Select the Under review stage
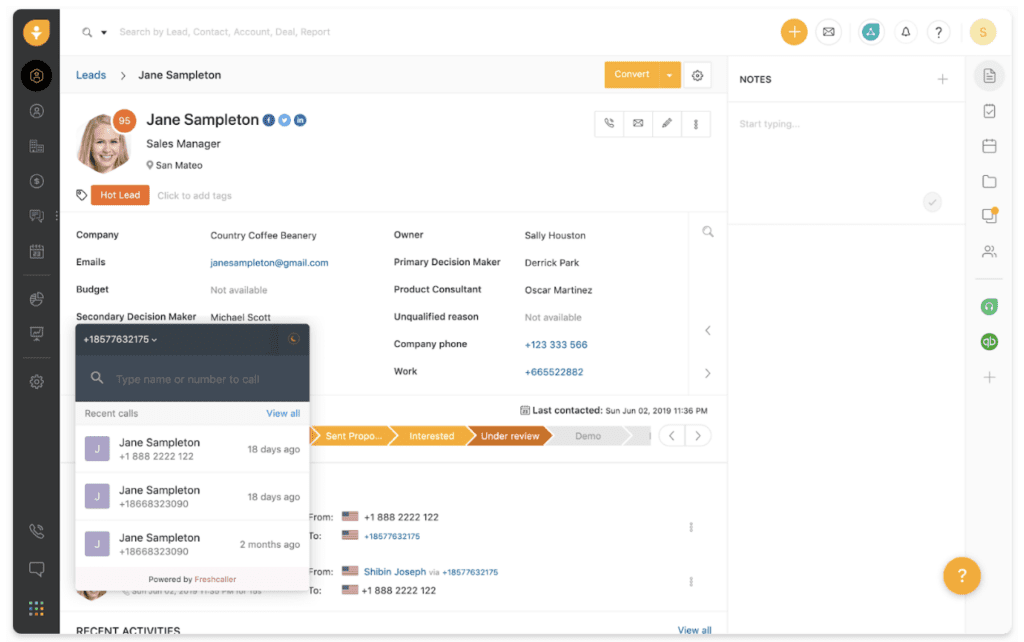This screenshot has height=642, width=1024. [510, 436]
